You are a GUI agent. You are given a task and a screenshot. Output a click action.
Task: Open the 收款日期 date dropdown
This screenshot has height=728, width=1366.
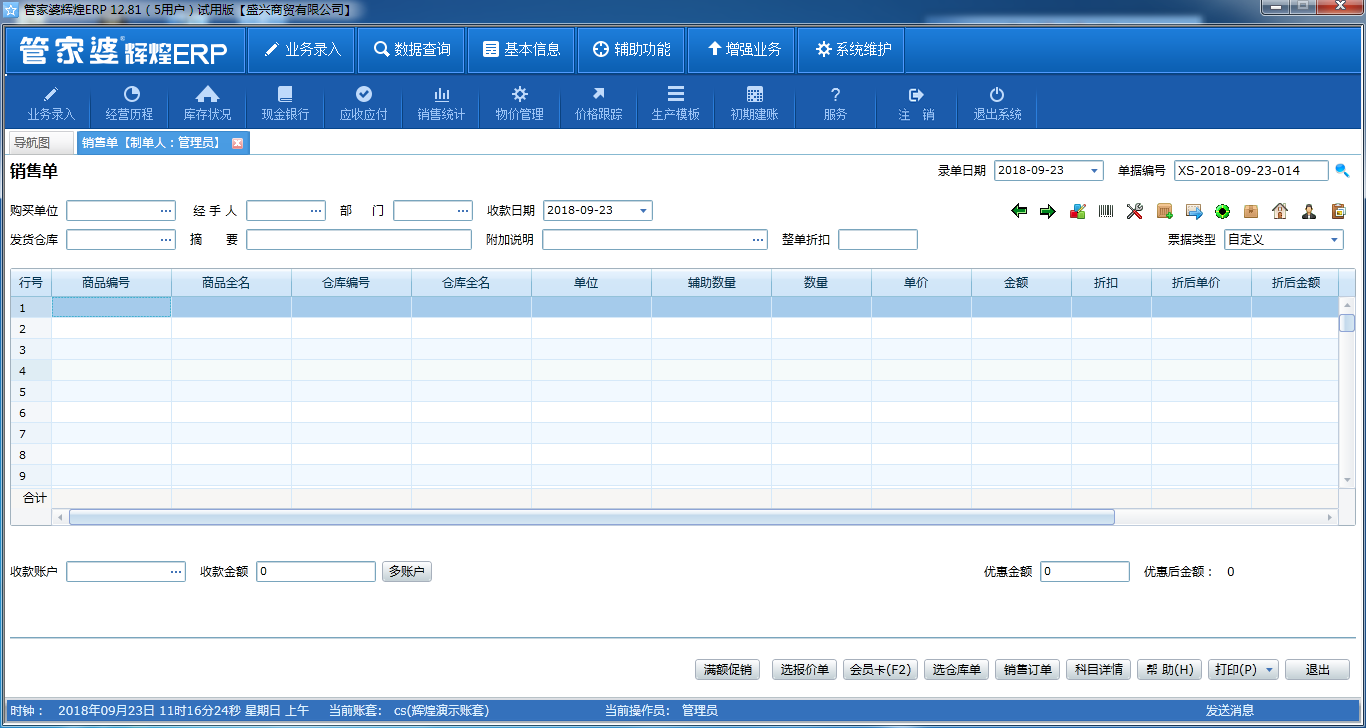643,211
